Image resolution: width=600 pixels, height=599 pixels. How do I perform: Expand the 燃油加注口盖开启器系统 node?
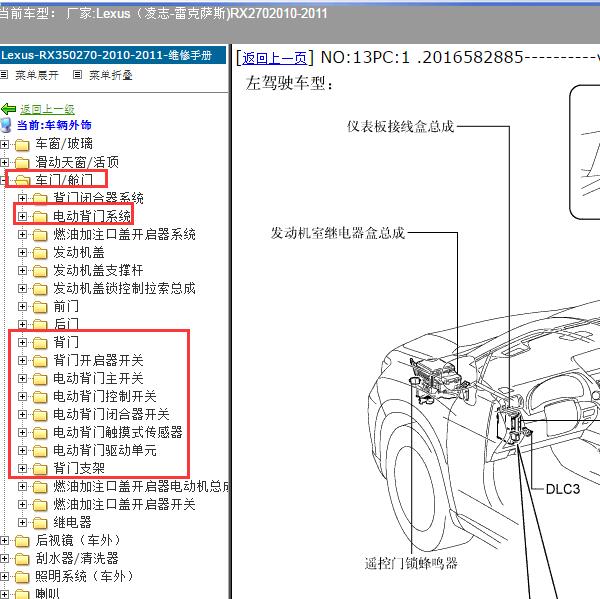pos(22,234)
